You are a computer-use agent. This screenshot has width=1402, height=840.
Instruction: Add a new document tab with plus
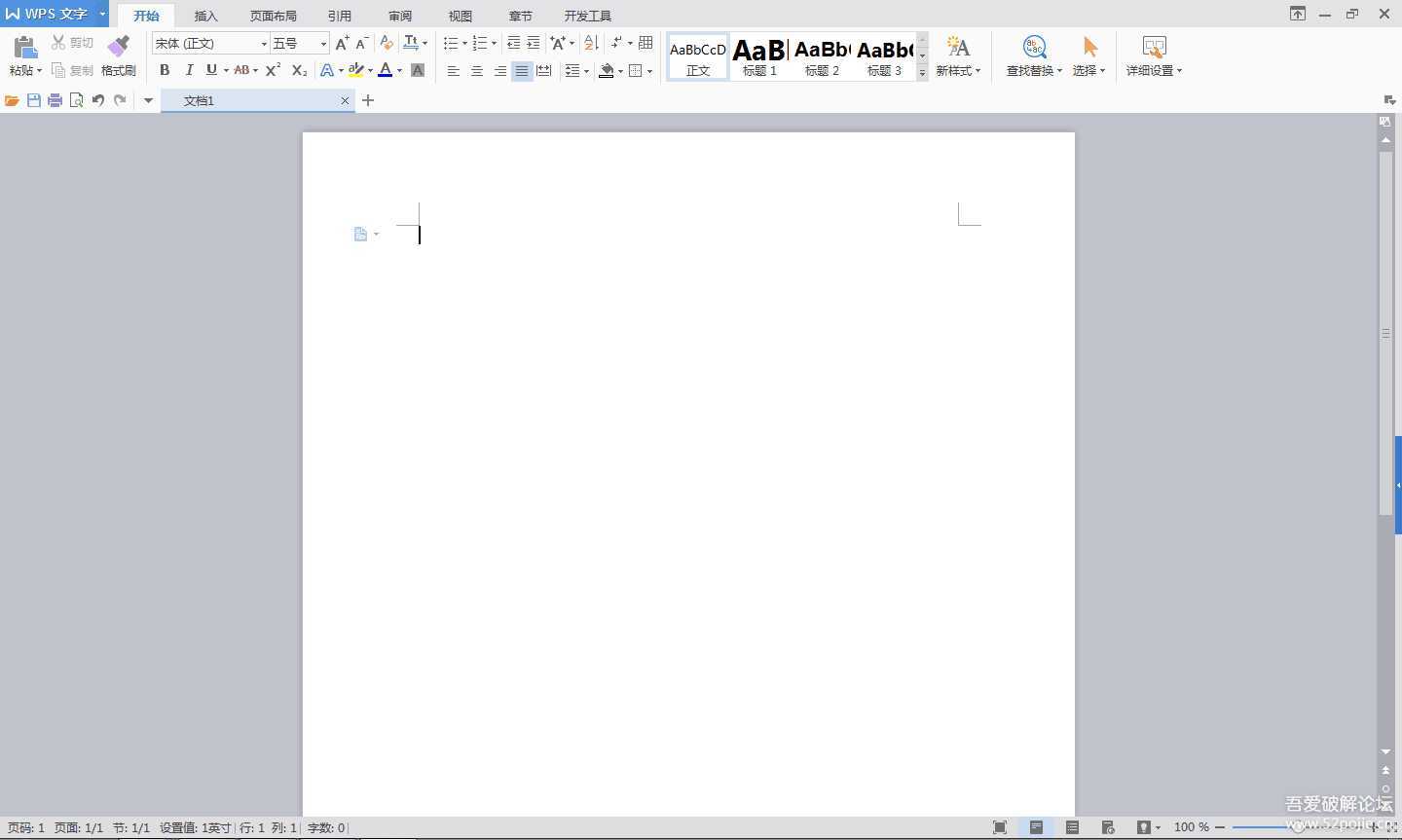tap(368, 100)
